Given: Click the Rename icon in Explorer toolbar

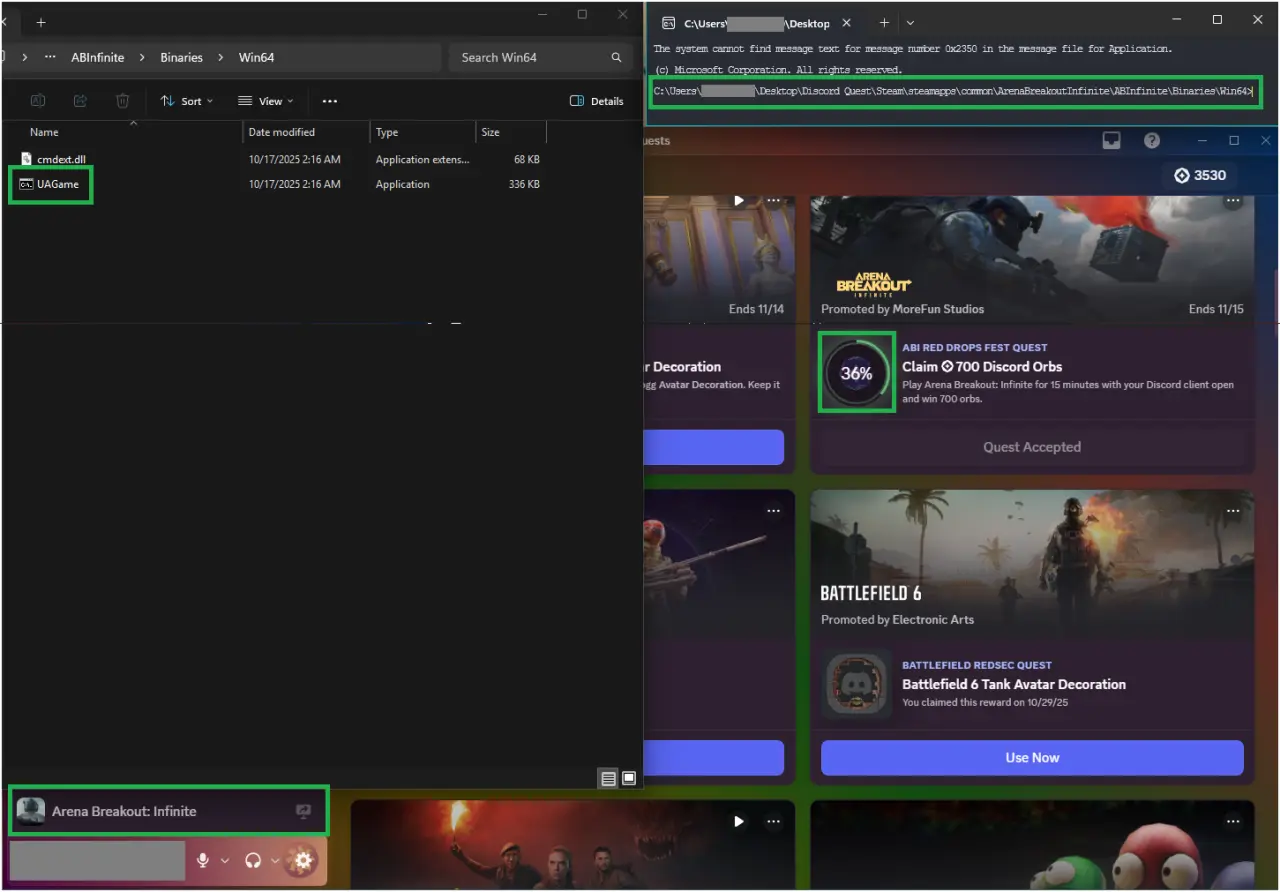Looking at the screenshot, I should (38, 101).
